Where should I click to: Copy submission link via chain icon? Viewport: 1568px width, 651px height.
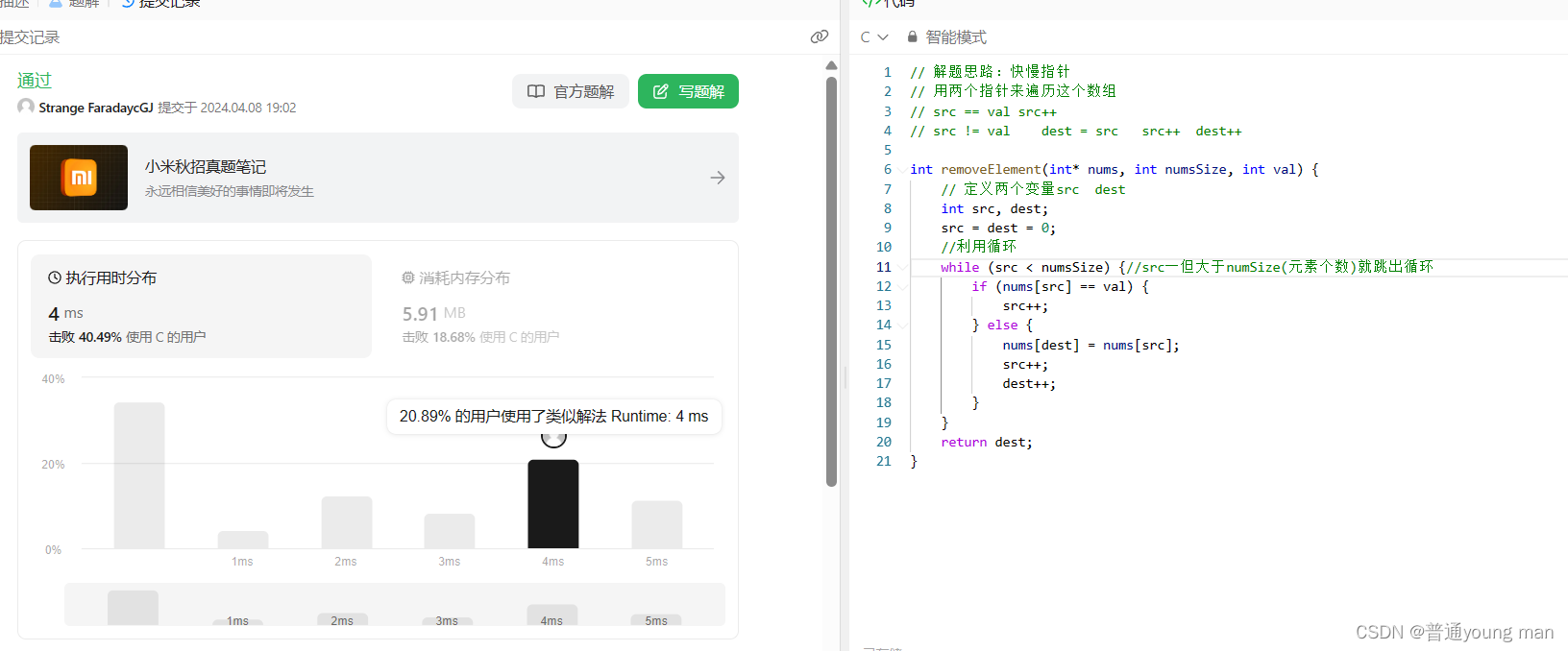tap(819, 36)
